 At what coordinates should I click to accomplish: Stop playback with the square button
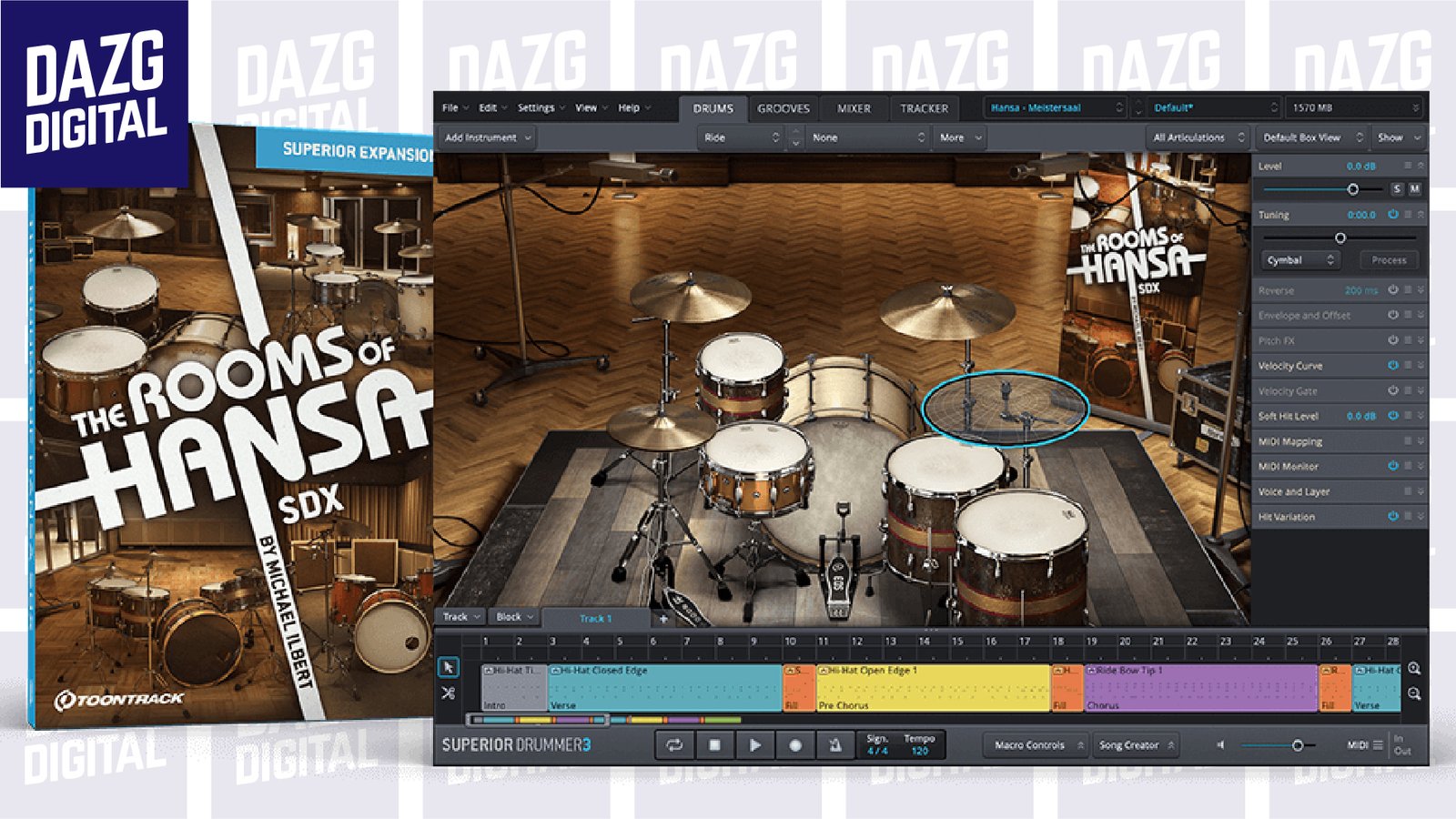715,745
